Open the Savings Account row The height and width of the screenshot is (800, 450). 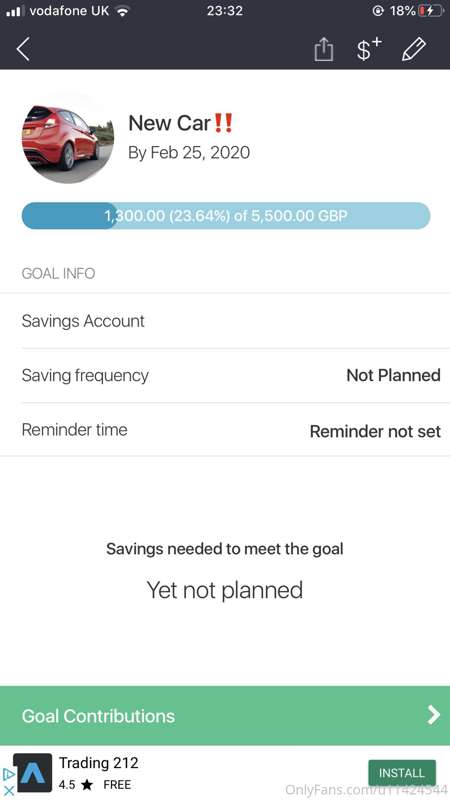(x=225, y=321)
